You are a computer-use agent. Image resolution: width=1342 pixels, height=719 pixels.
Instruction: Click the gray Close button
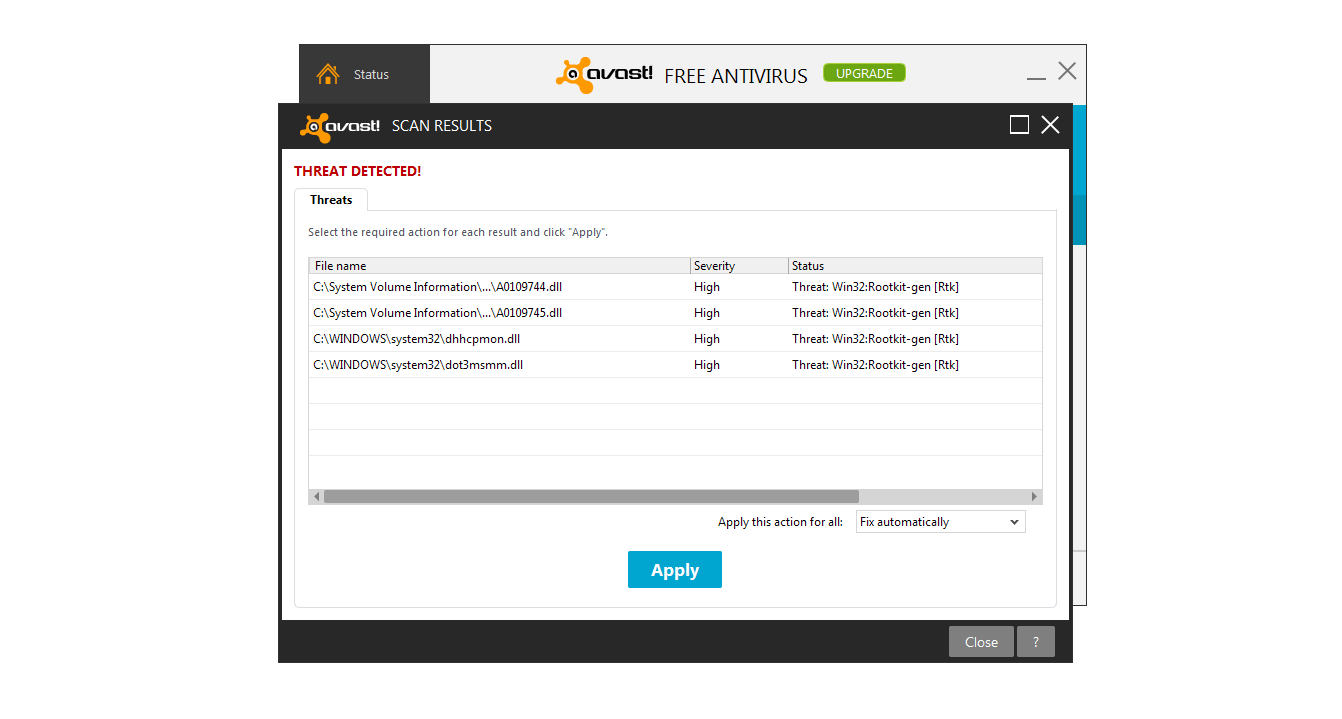(981, 642)
